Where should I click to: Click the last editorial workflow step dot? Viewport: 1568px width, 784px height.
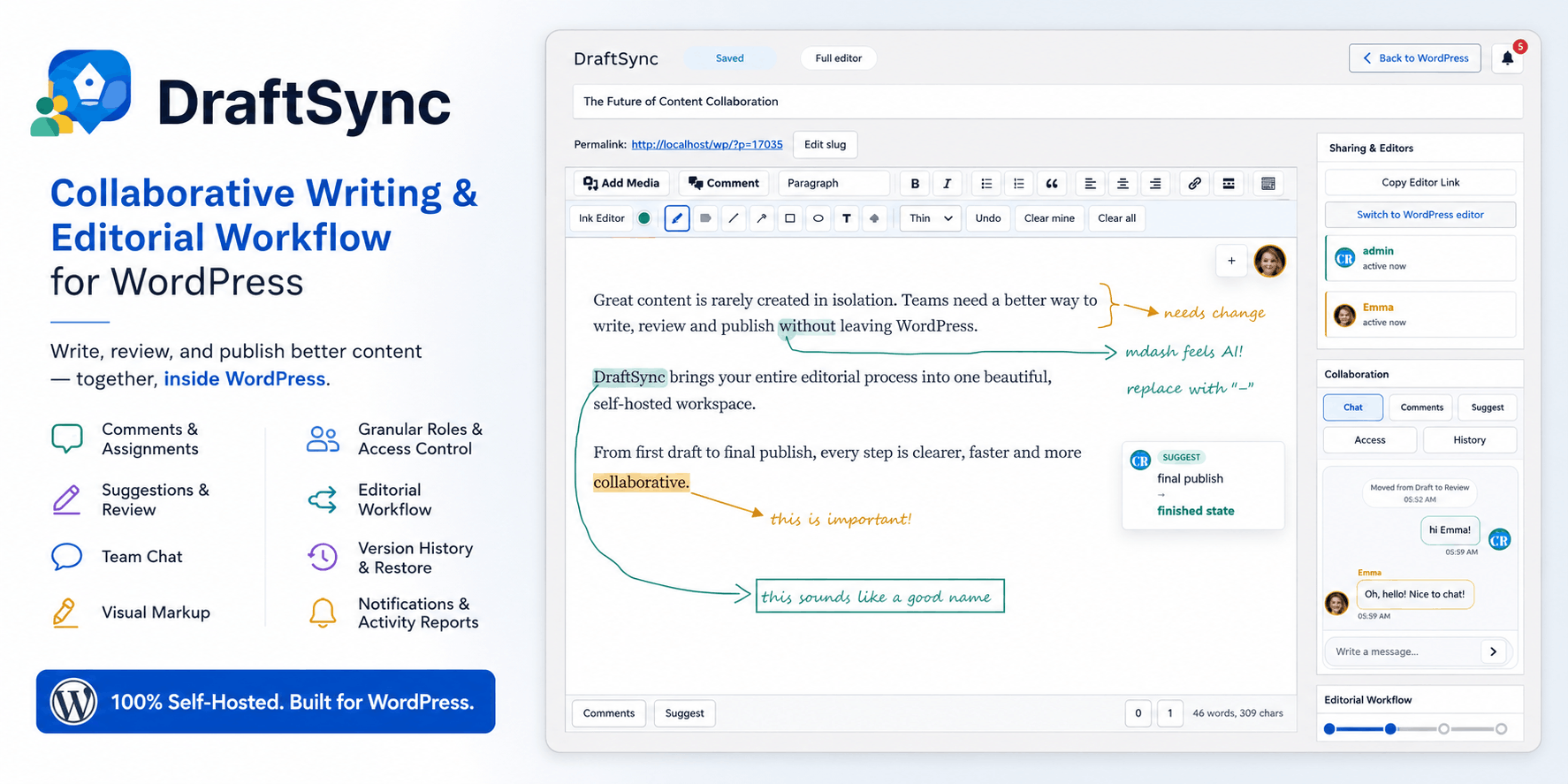click(1501, 729)
